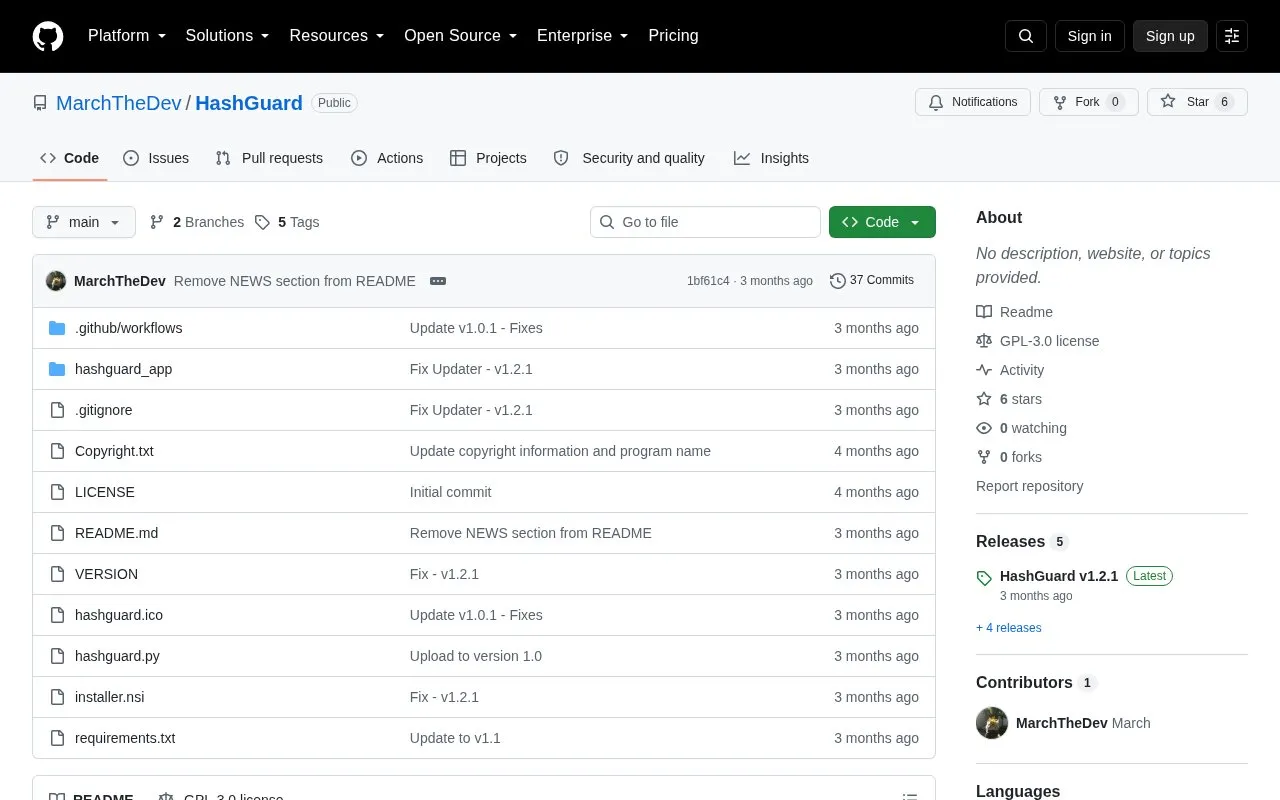Focus the Go to file search field
1280x800 pixels.
pos(705,222)
